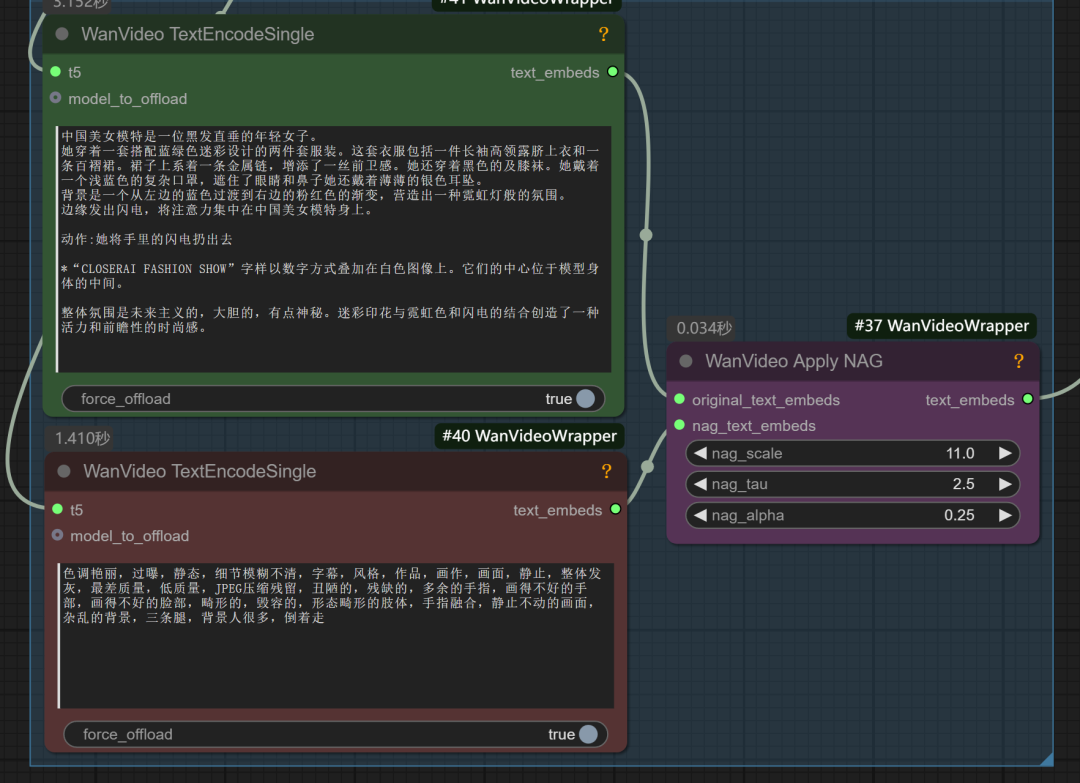This screenshot has width=1080, height=783.
Task: Click model_to_offload port on top encode node
Action: click(56, 98)
